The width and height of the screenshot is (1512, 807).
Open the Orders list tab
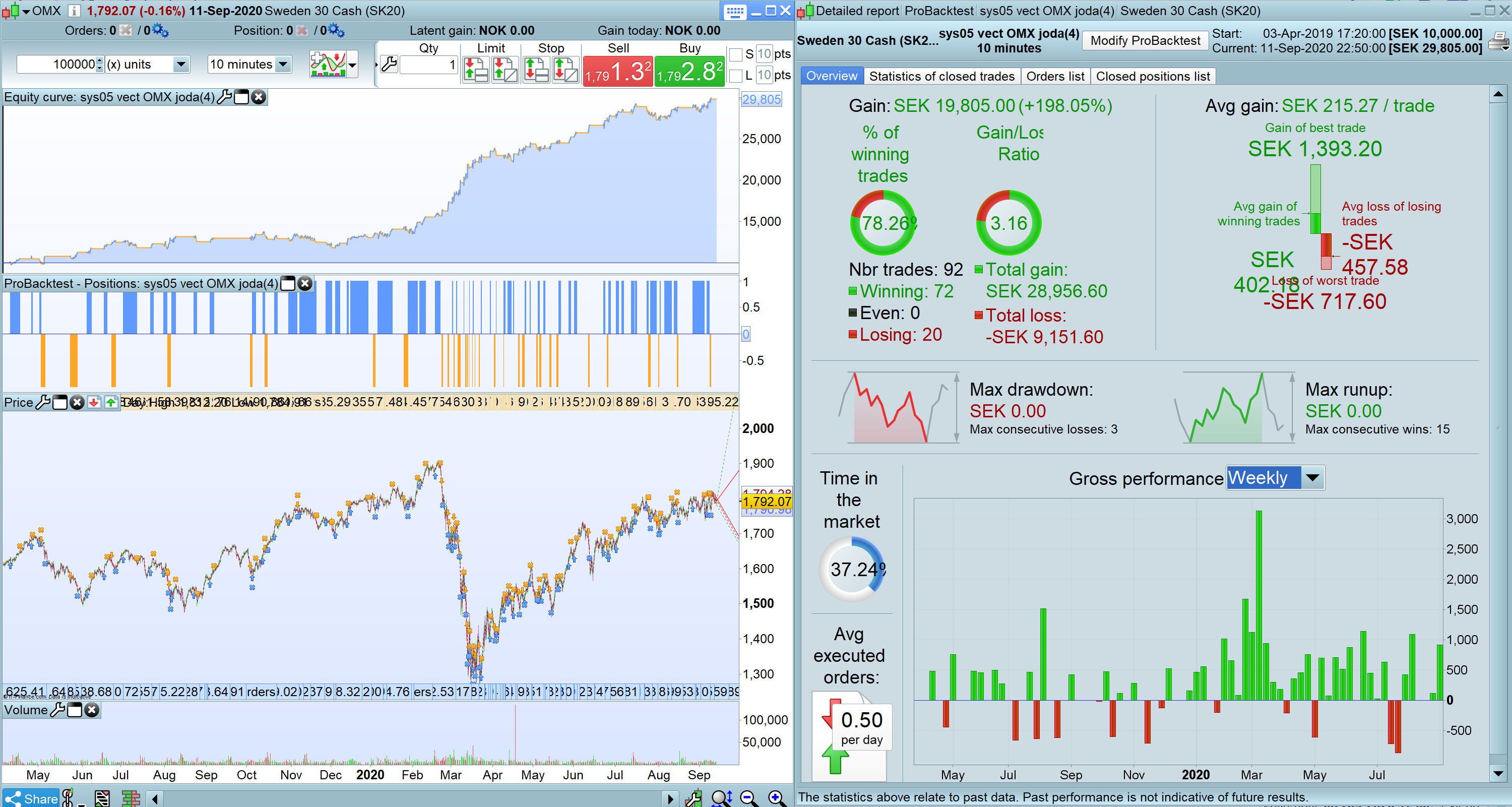tap(1055, 76)
